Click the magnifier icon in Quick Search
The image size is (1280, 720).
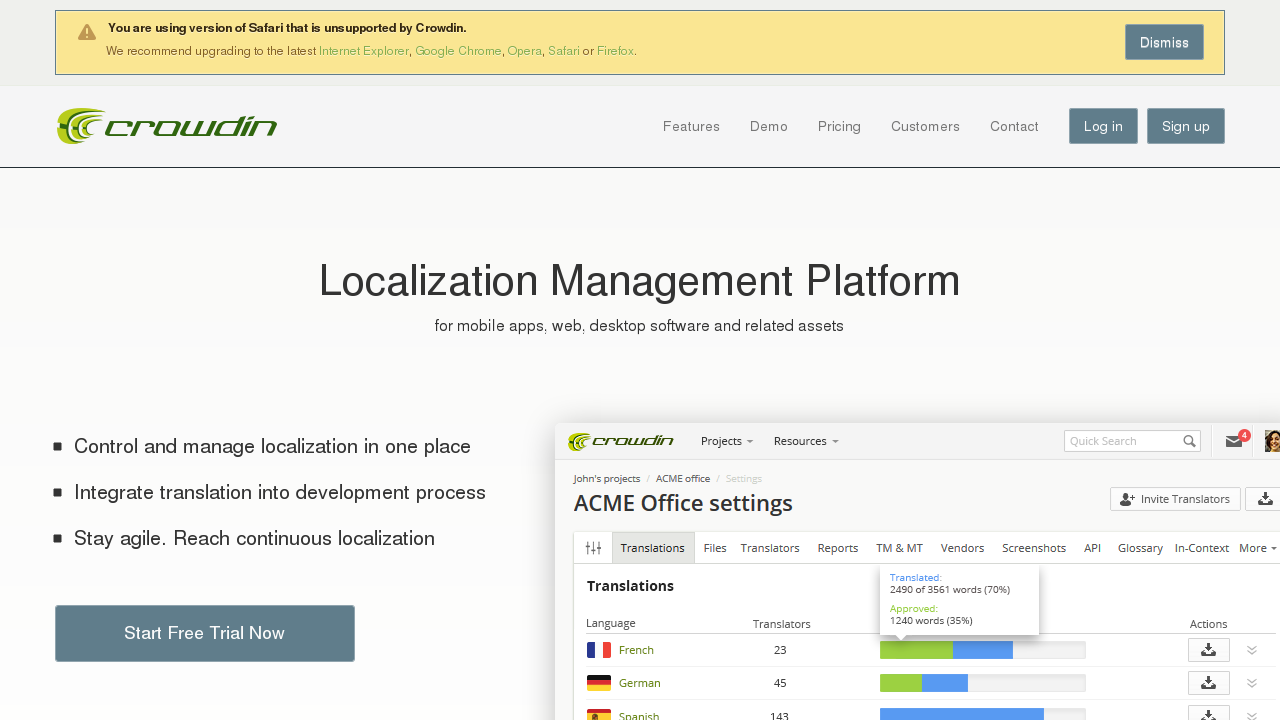[x=1189, y=441]
